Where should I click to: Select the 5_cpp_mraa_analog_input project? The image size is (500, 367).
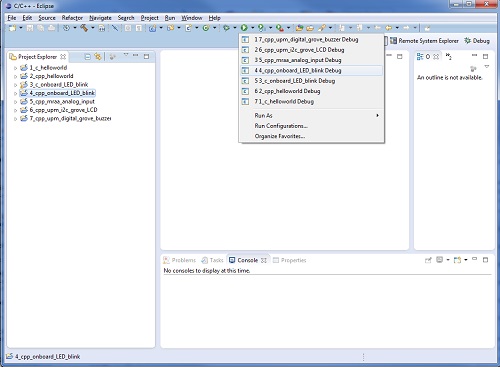coord(62,102)
